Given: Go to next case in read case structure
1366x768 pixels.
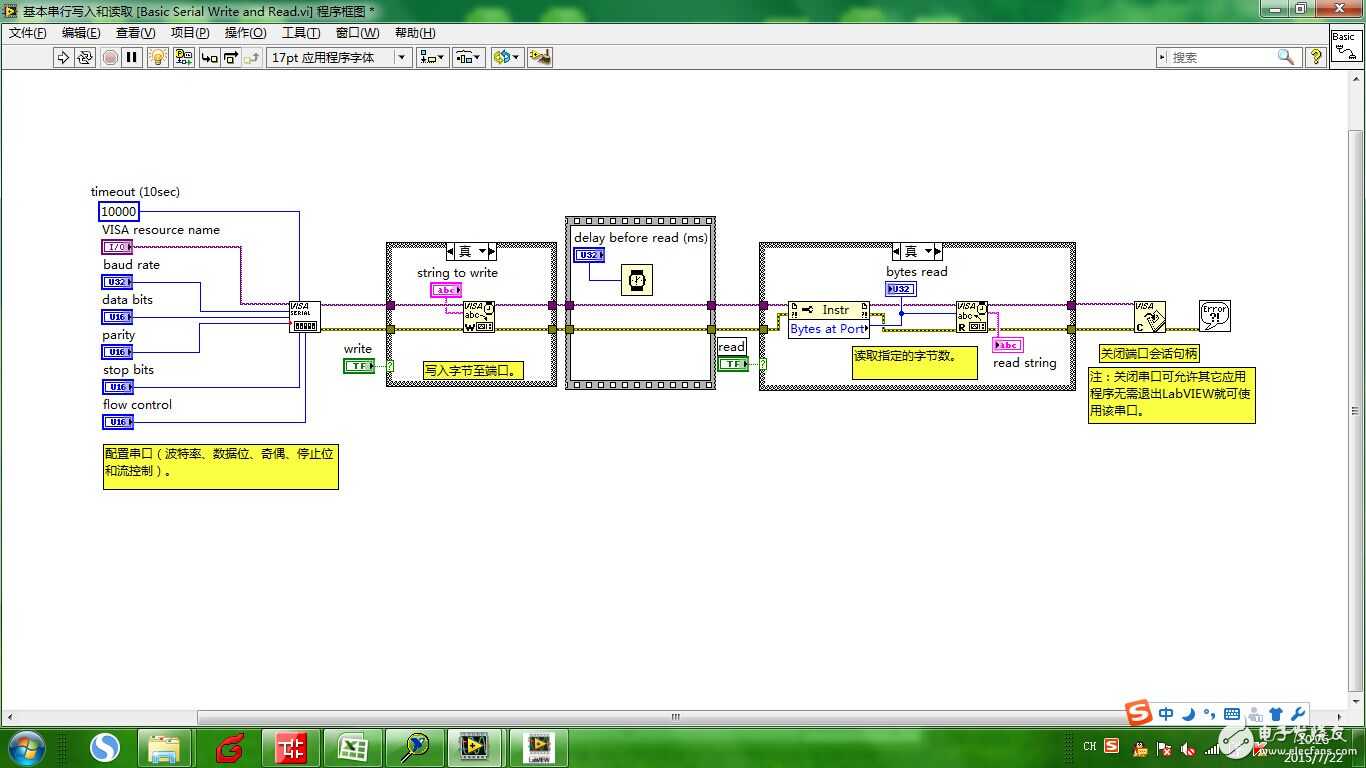Looking at the screenshot, I should pyautogui.click(x=938, y=252).
